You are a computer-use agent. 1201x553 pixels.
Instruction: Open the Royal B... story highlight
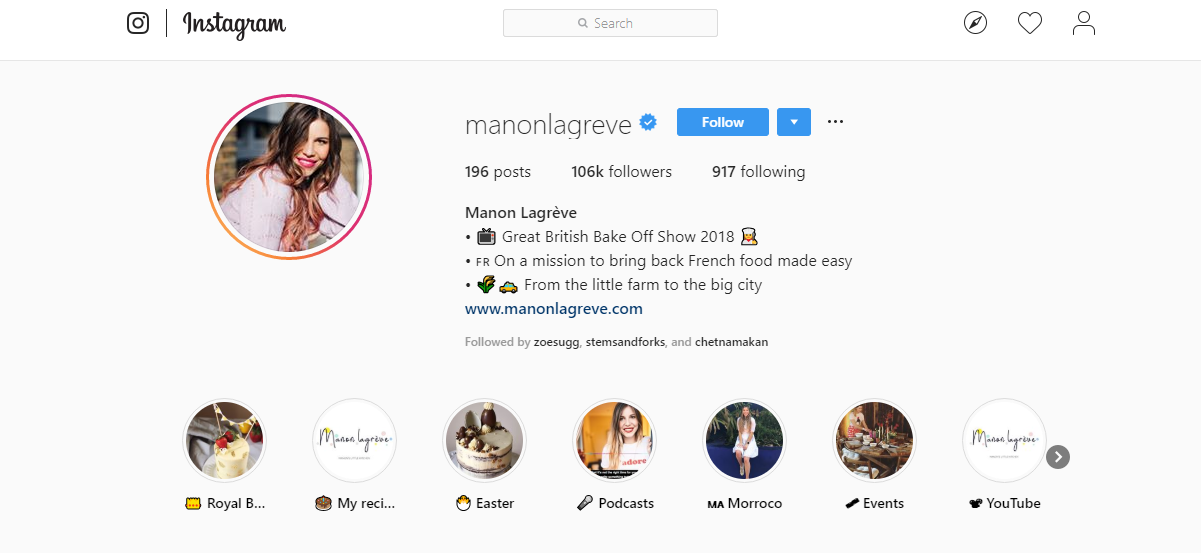click(225, 441)
